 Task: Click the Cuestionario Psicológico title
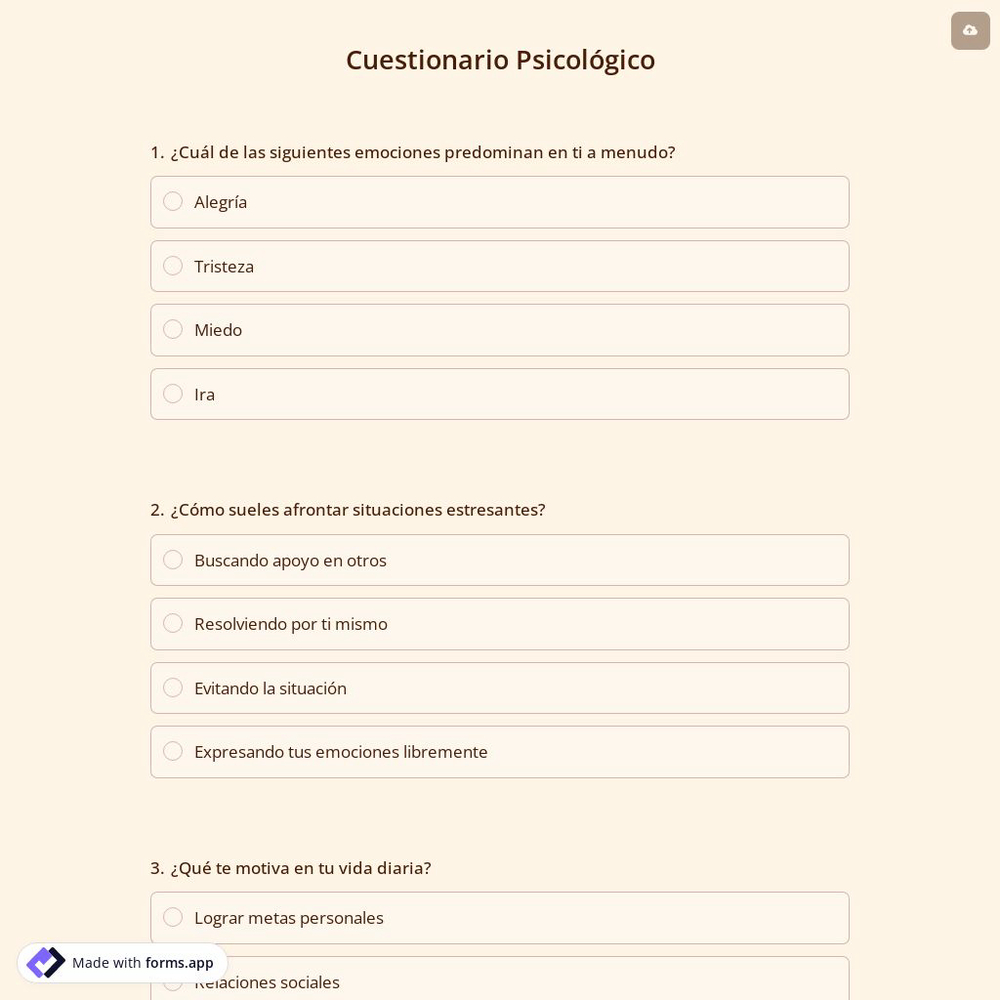(500, 59)
